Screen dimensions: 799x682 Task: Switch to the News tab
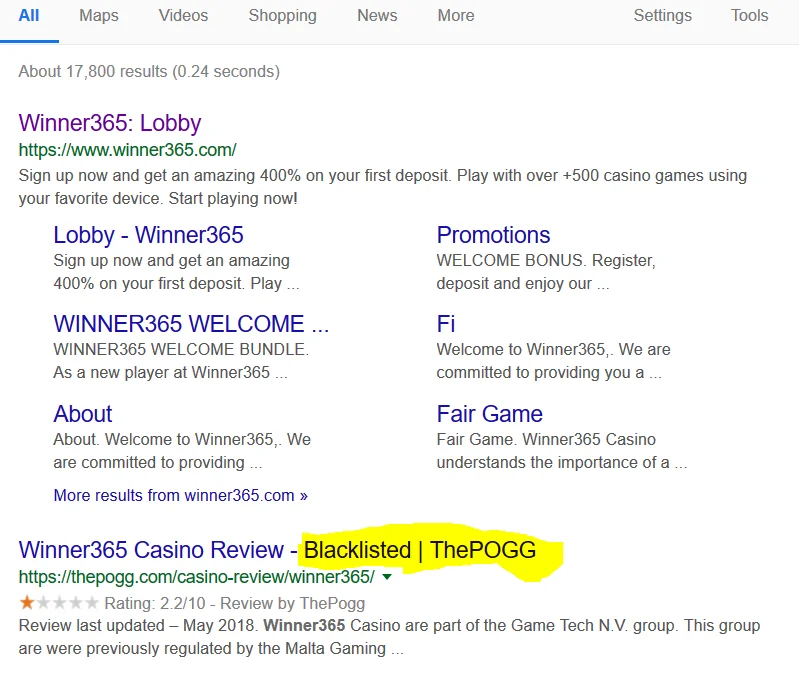pyautogui.click(x=377, y=16)
